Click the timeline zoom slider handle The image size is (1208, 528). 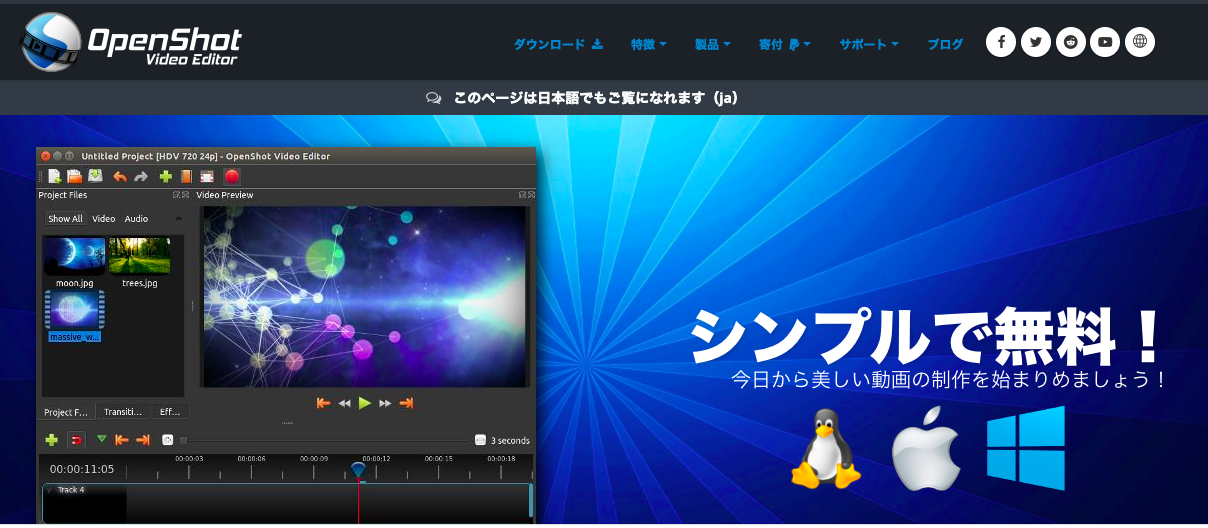click(183, 440)
